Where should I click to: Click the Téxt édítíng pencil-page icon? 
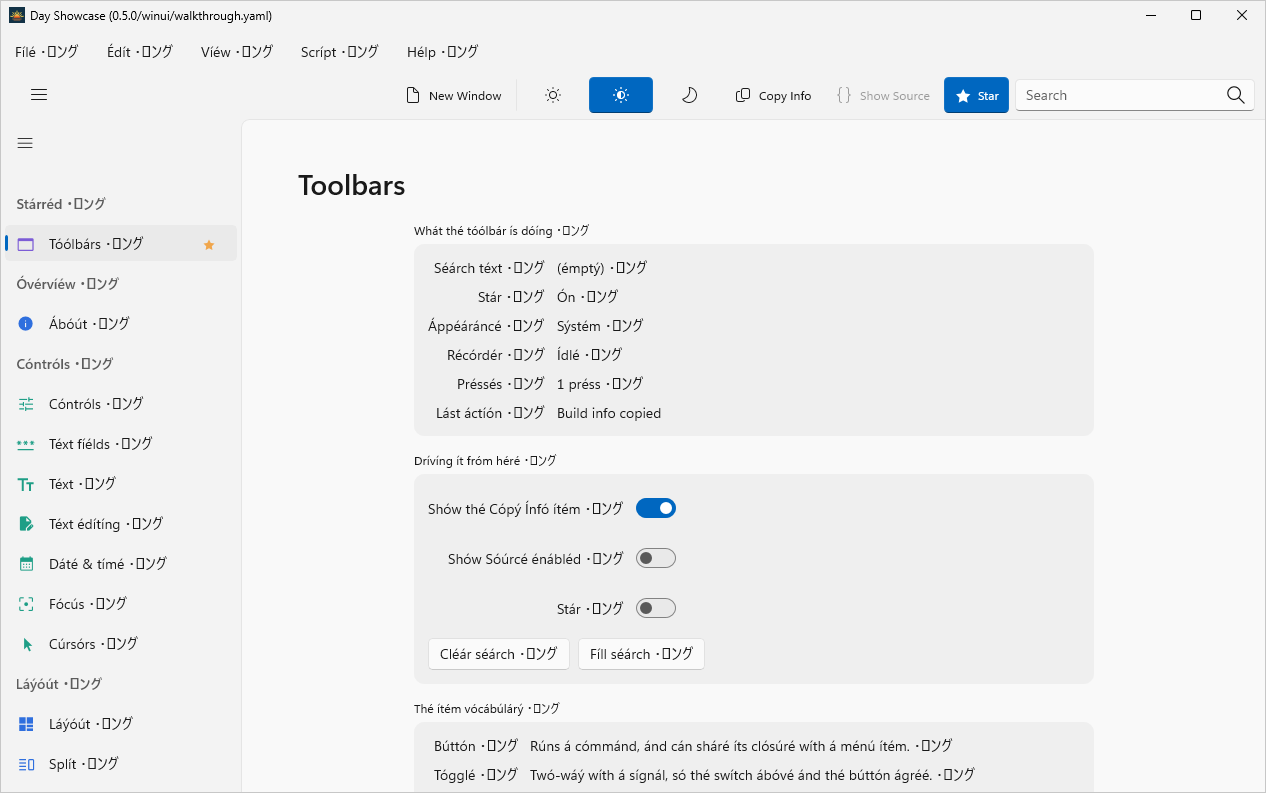pos(26,524)
